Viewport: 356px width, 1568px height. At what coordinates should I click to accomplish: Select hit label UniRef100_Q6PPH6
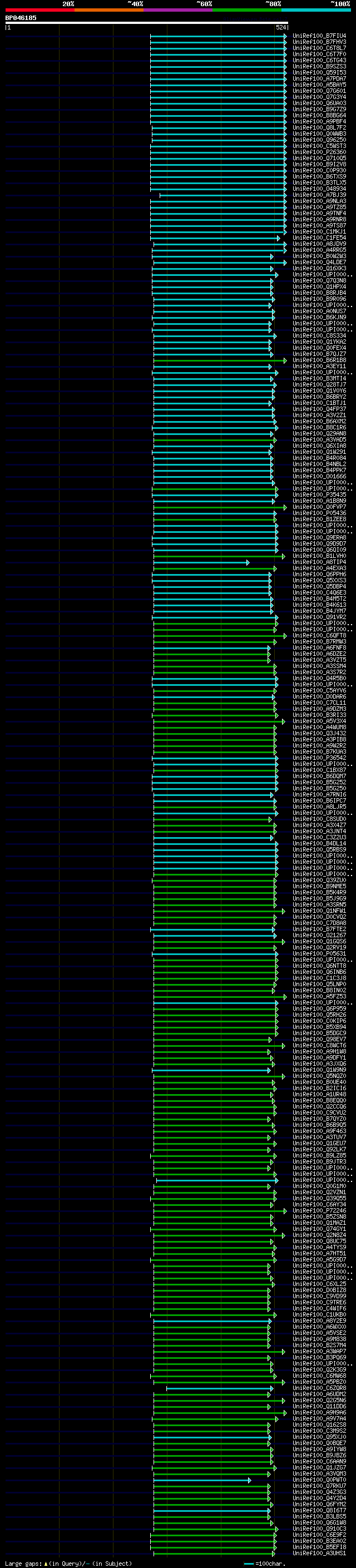pyautogui.click(x=319, y=574)
